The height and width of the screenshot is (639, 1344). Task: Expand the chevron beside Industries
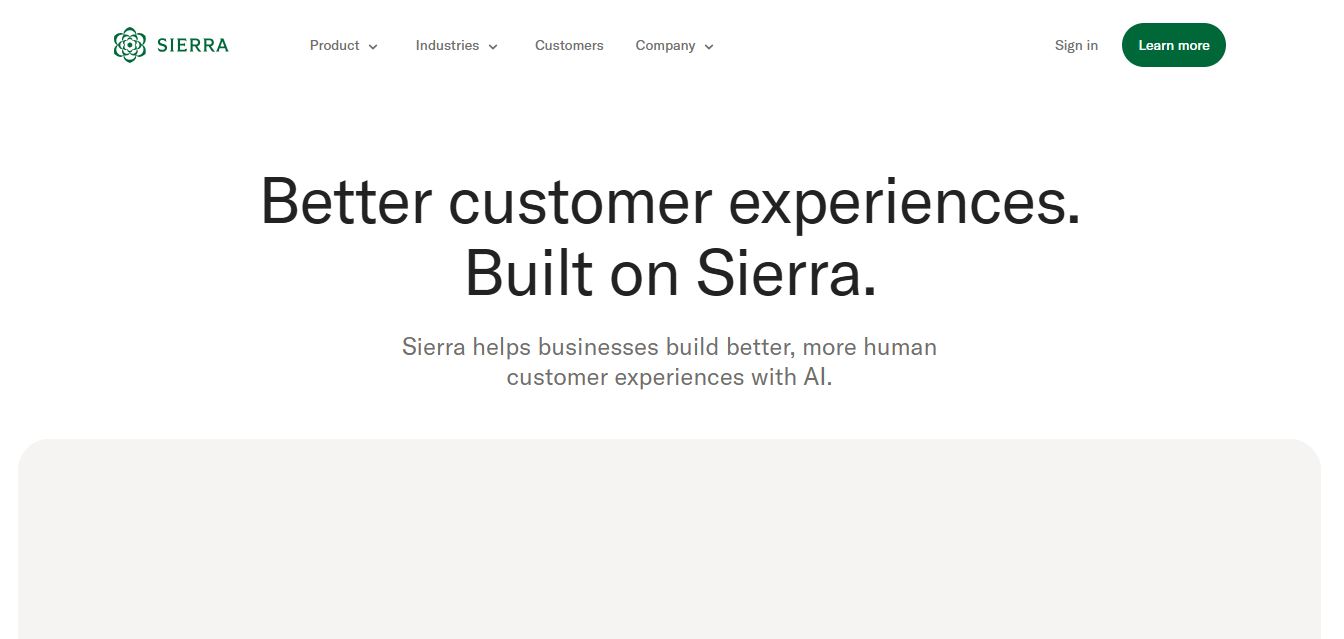pyautogui.click(x=493, y=46)
